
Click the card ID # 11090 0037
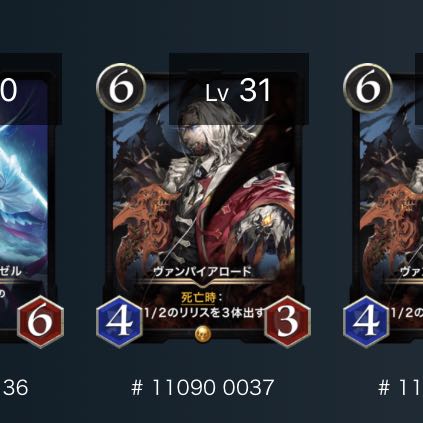[x=202, y=388]
